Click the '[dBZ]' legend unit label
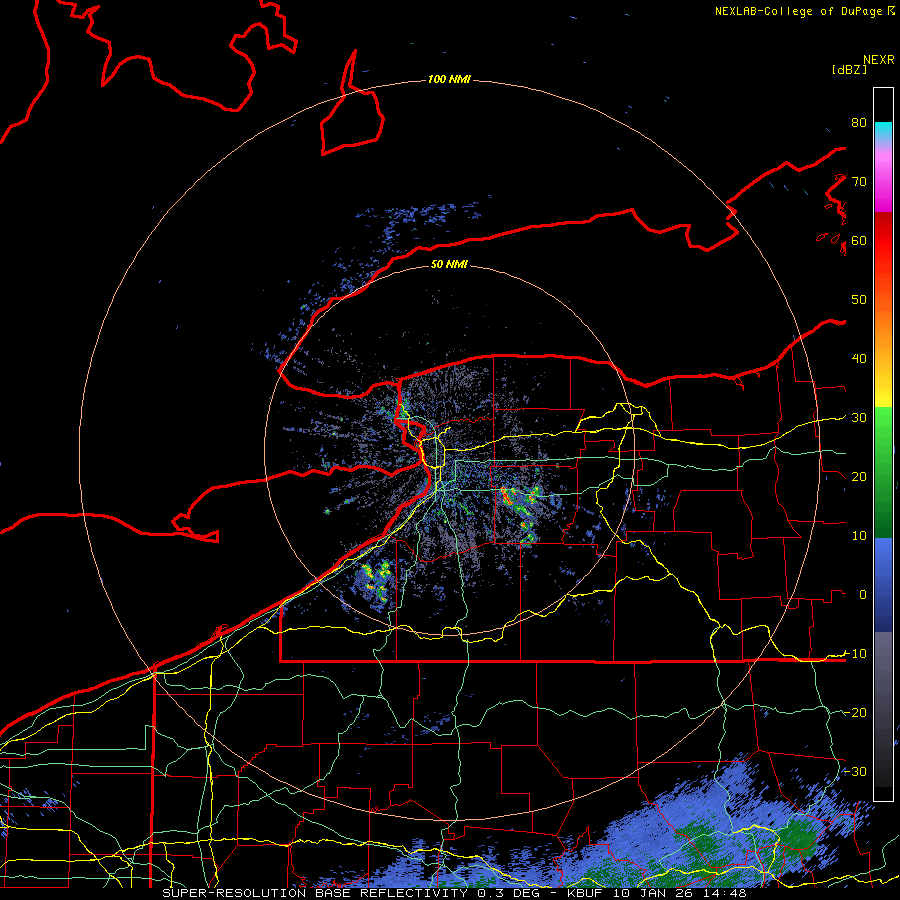Image resolution: width=900 pixels, height=900 pixels. coord(849,70)
